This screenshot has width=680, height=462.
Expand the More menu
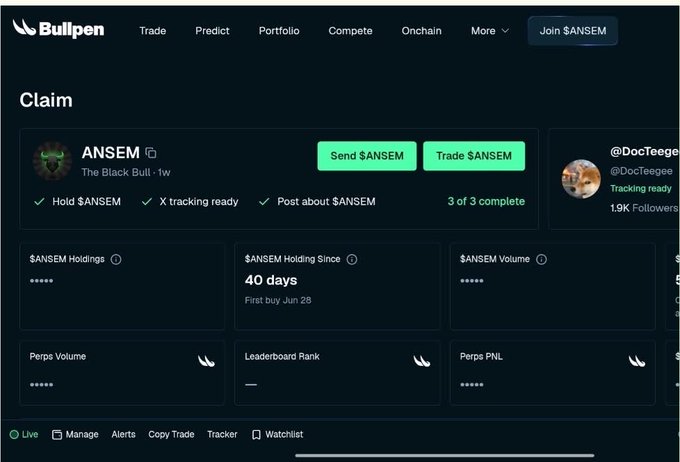(490, 31)
